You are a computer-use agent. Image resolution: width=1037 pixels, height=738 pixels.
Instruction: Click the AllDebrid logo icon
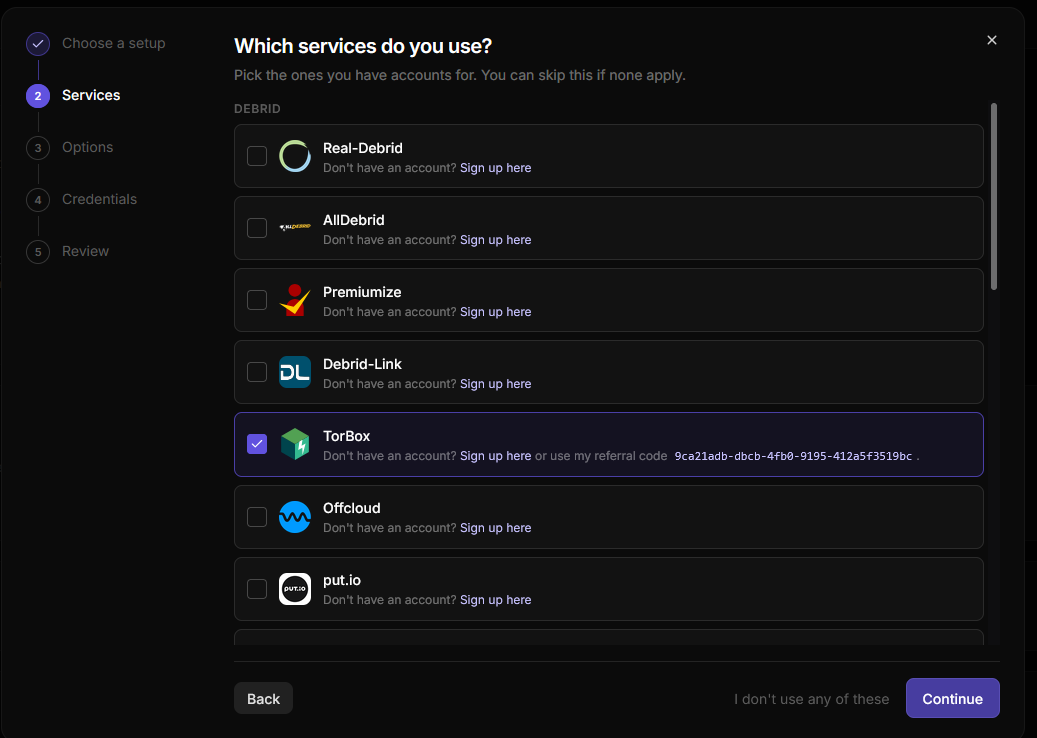click(295, 227)
